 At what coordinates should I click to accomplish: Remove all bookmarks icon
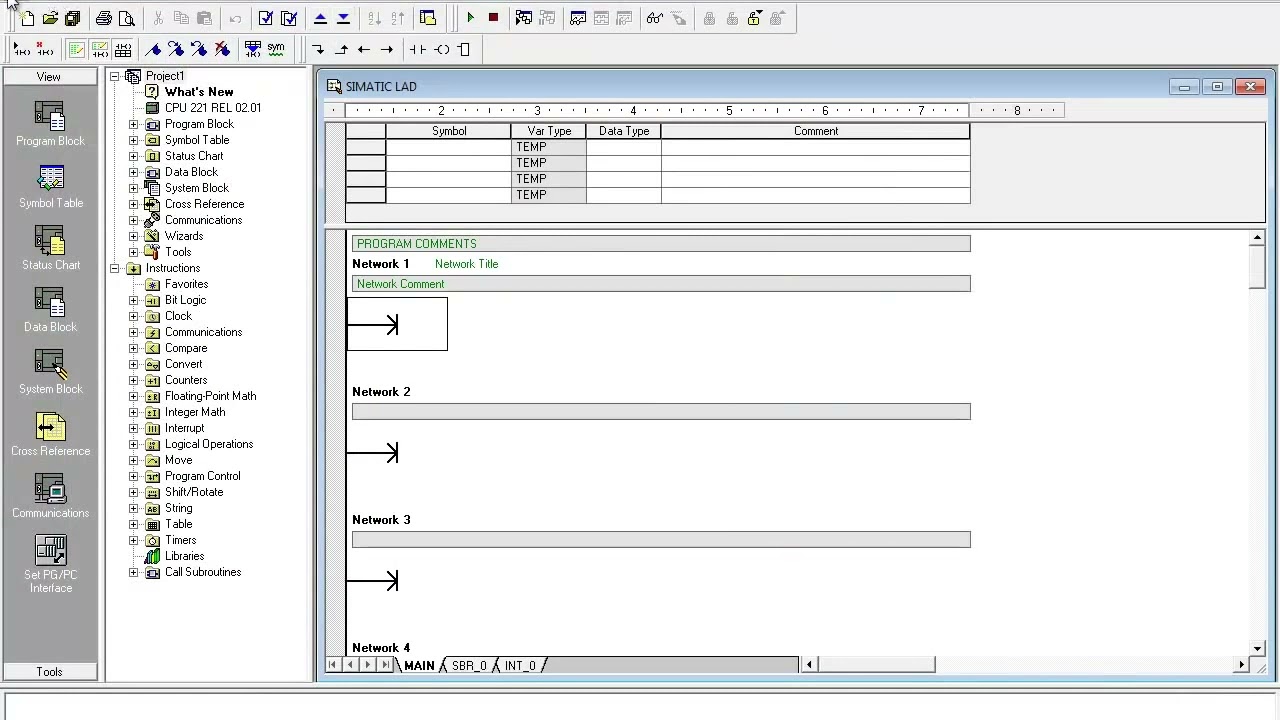pyautogui.click(x=222, y=49)
